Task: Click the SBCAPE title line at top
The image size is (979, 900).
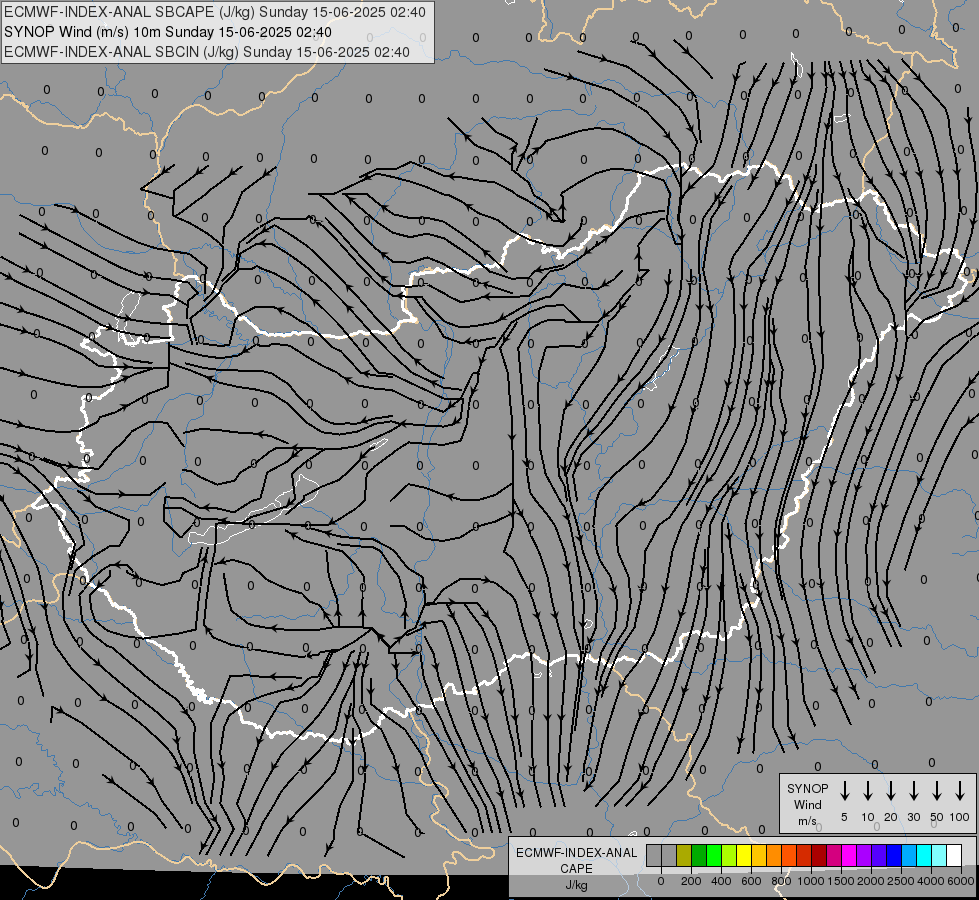Action: pyautogui.click(x=215, y=12)
